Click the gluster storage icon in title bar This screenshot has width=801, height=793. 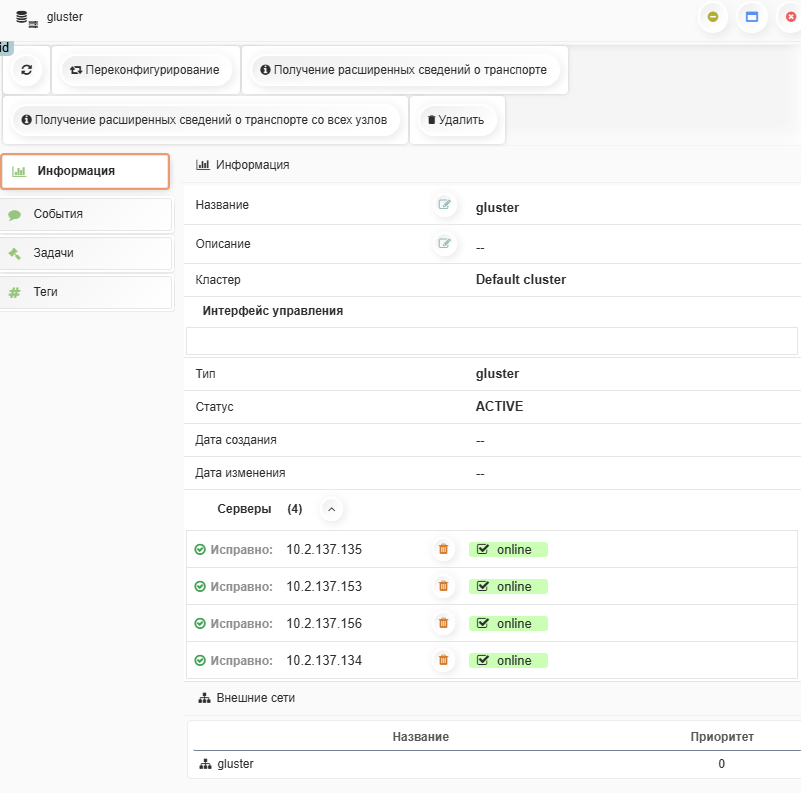(x=27, y=18)
